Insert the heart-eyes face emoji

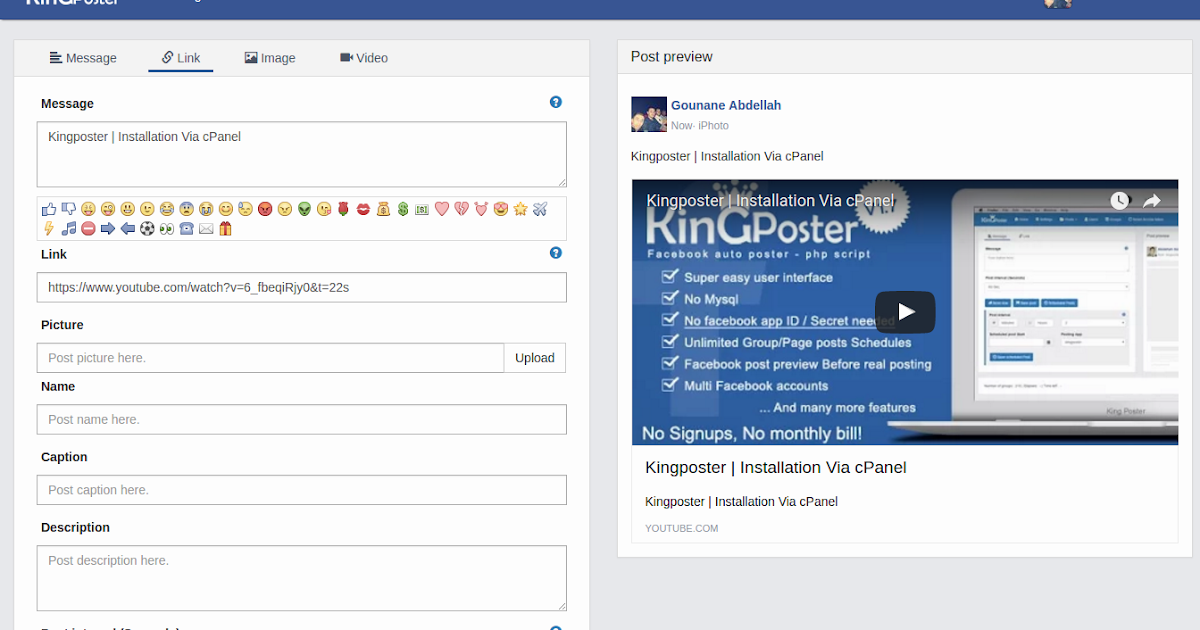pos(501,209)
